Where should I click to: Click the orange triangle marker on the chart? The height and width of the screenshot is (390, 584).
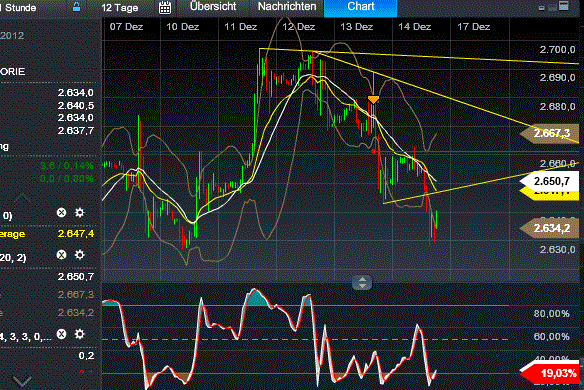(373, 99)
